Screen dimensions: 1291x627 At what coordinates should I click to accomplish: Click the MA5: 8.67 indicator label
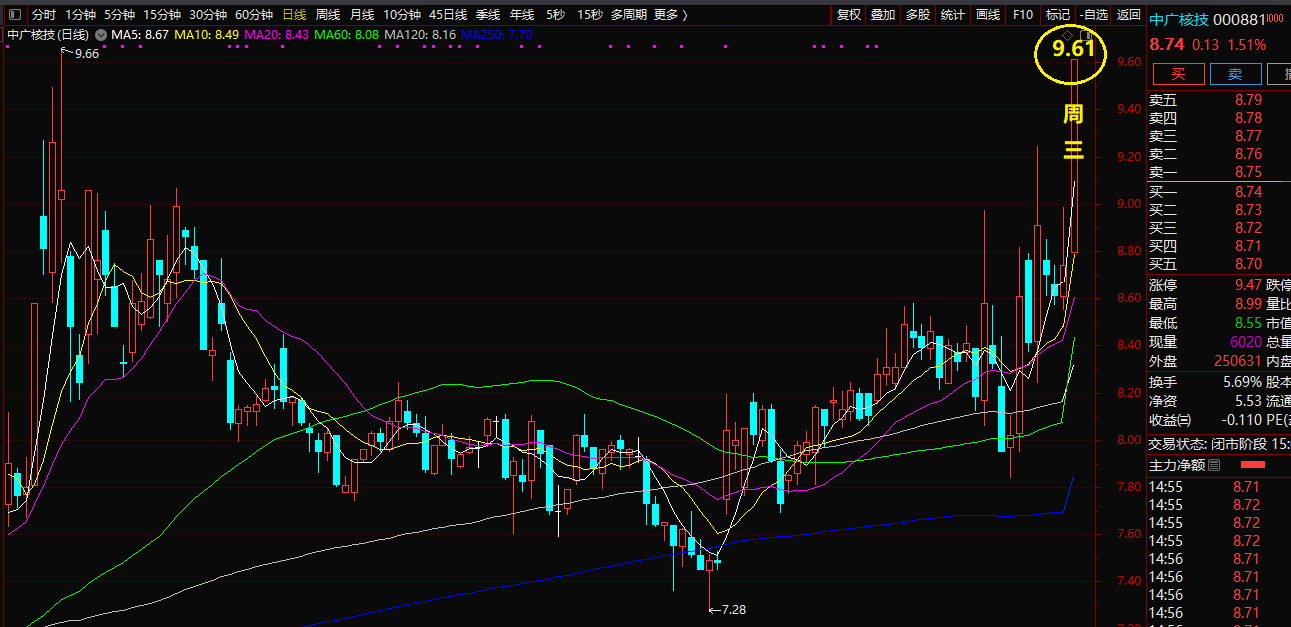[x=139, y=35]
